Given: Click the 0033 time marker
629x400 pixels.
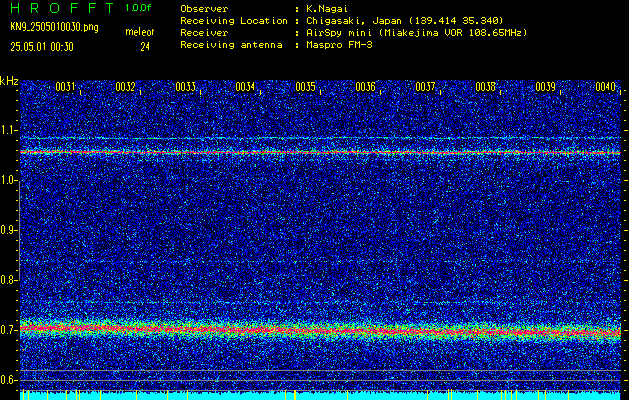Looking at the screenshot, I should pyautogui.click(x=185, y=87).
